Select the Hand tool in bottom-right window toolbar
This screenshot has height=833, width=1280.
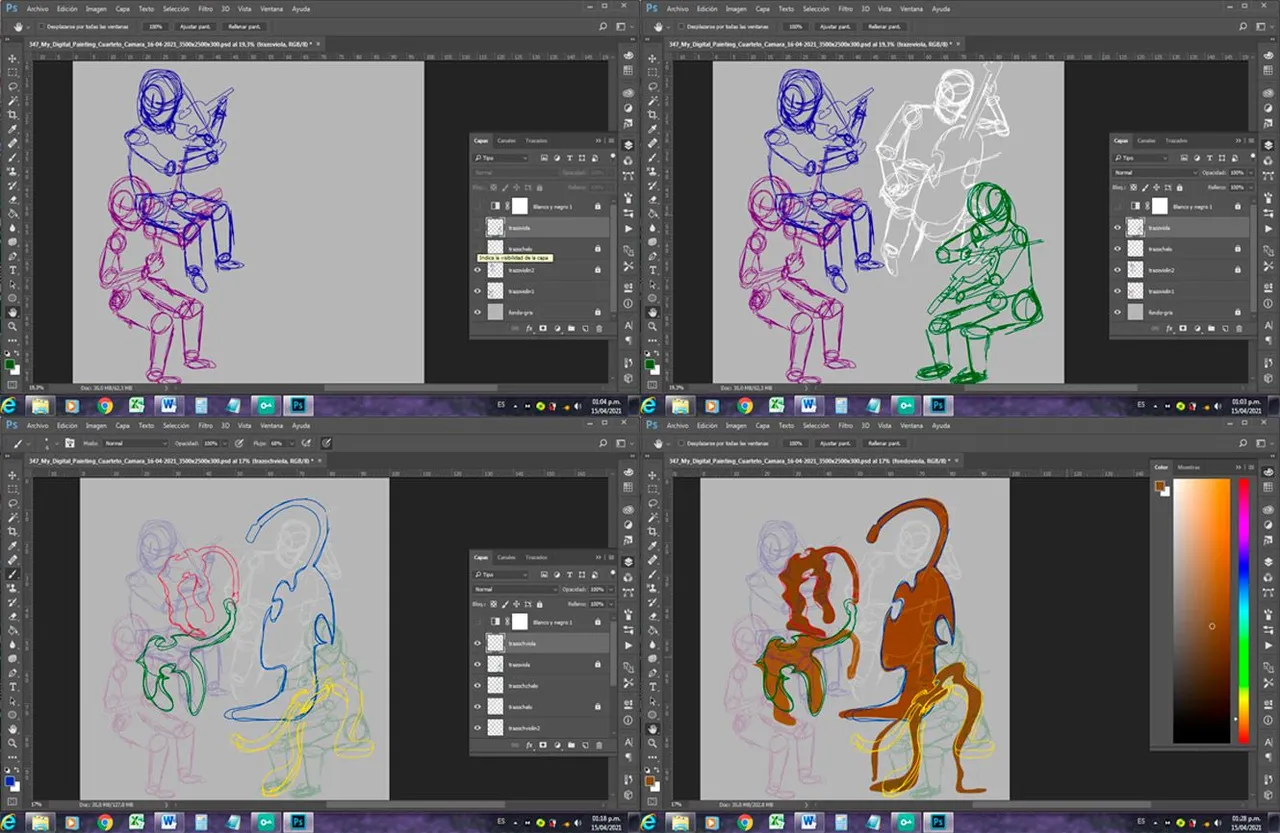click(x=652, y=728)
